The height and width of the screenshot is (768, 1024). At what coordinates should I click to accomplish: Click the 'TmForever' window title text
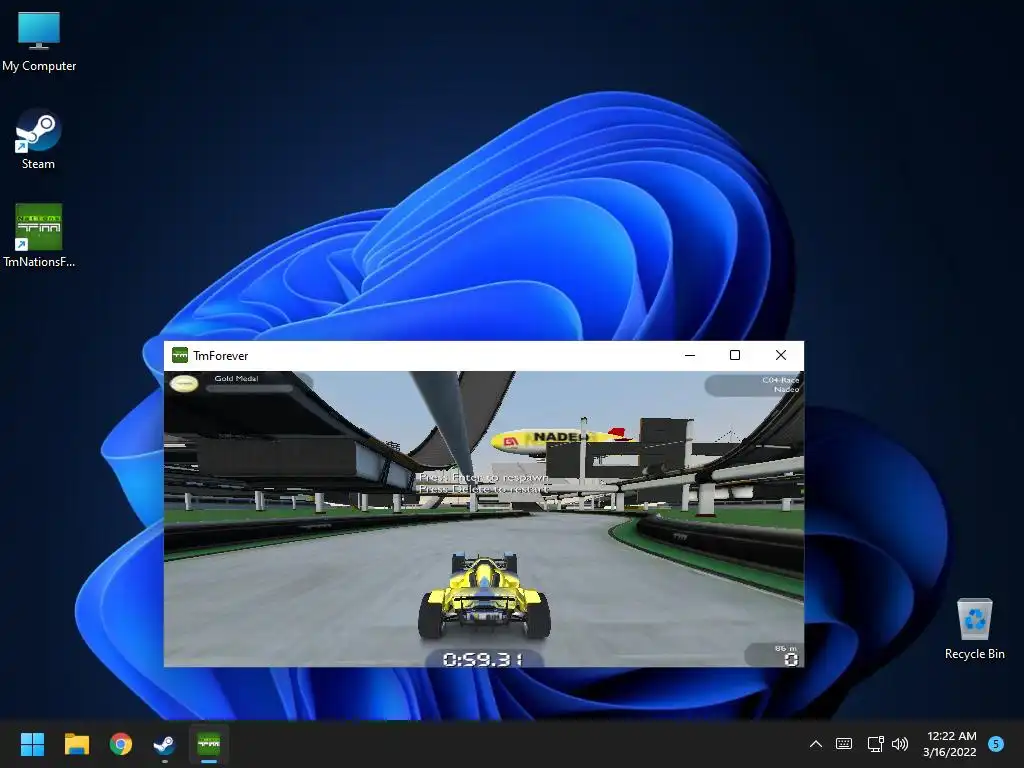click(x=221, y=355)
